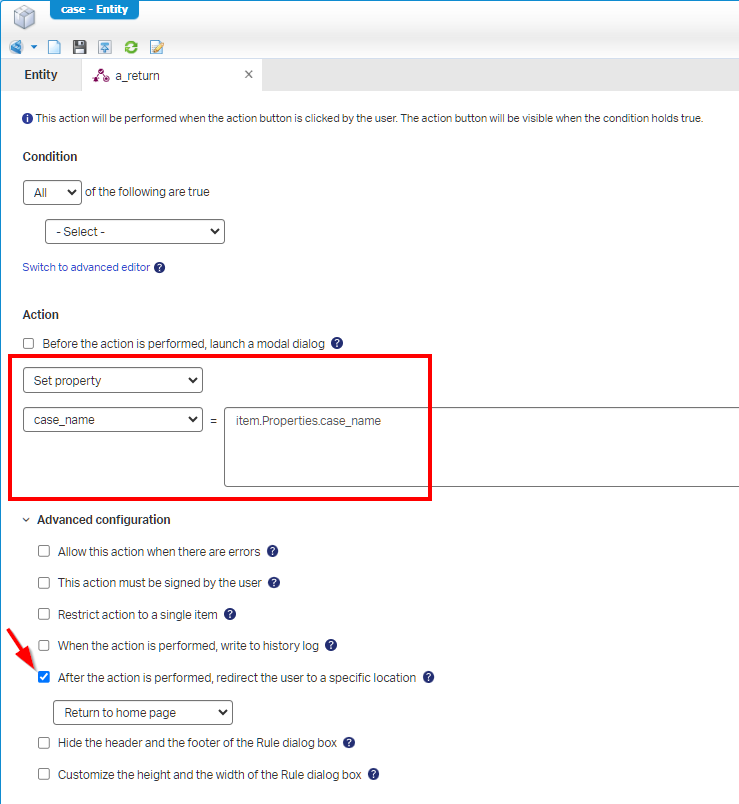Check Restrict action to a single item
Screen dimensions: 739x804
(44, 614)
